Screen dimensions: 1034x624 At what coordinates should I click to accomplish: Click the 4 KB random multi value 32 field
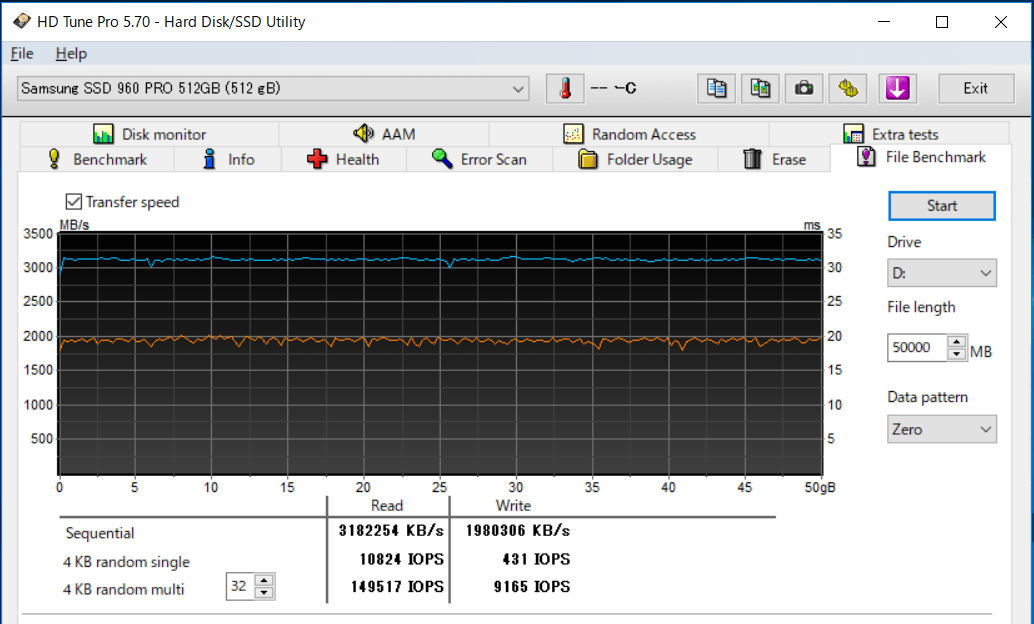[240, 586]
